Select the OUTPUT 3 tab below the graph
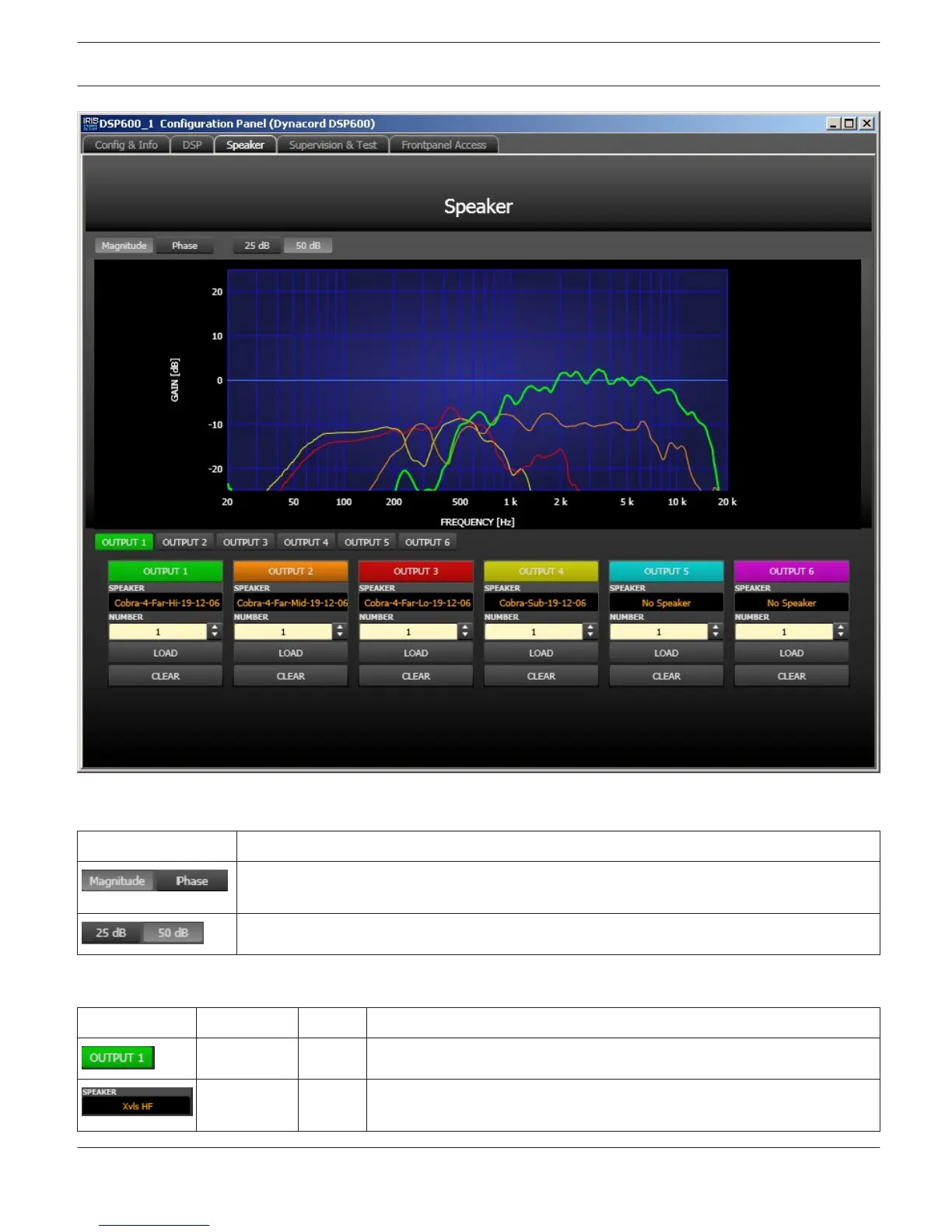The image size is (952, 1232). click(245, 542)
